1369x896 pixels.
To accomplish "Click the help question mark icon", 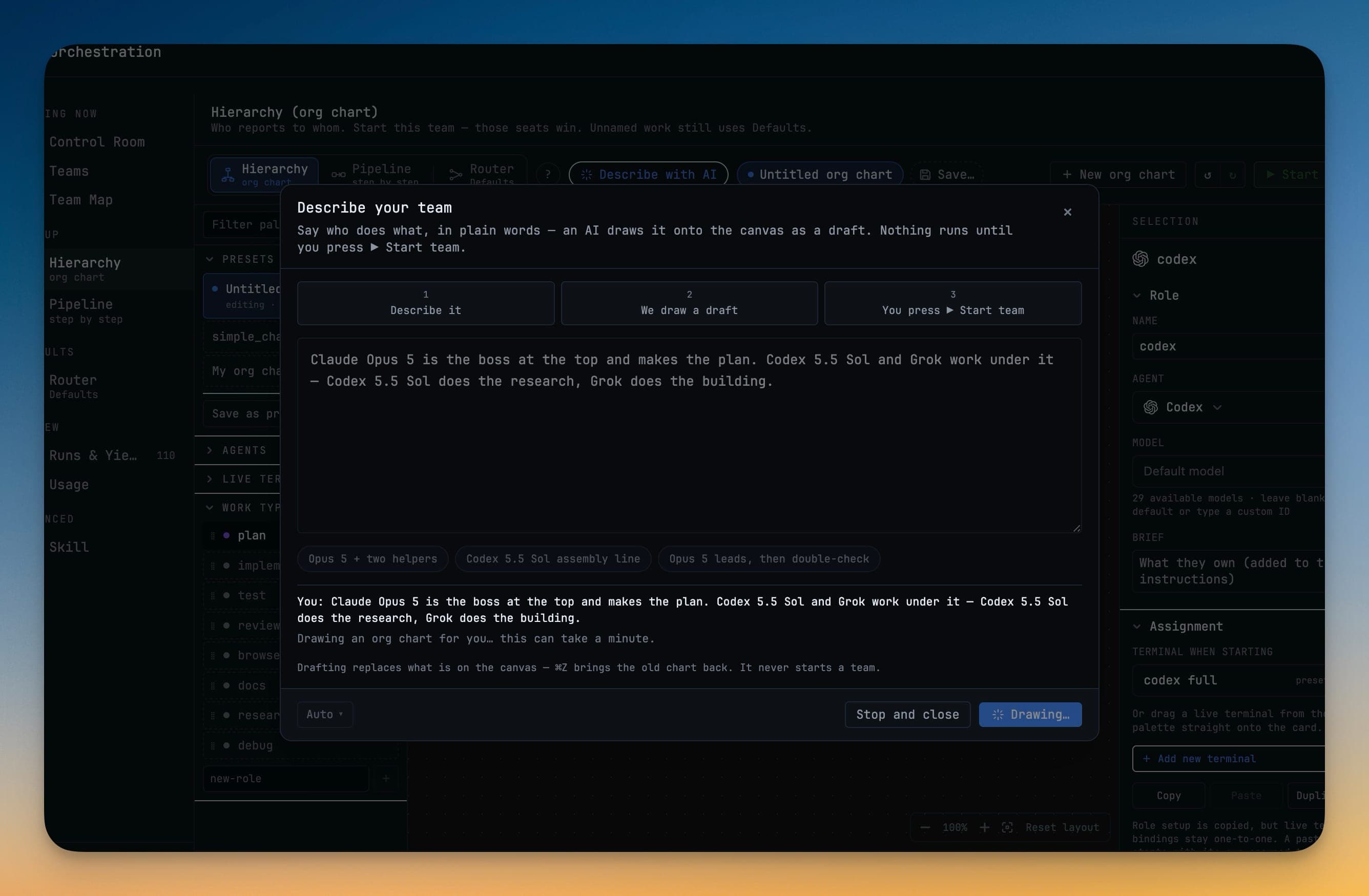I will point(548,174).
